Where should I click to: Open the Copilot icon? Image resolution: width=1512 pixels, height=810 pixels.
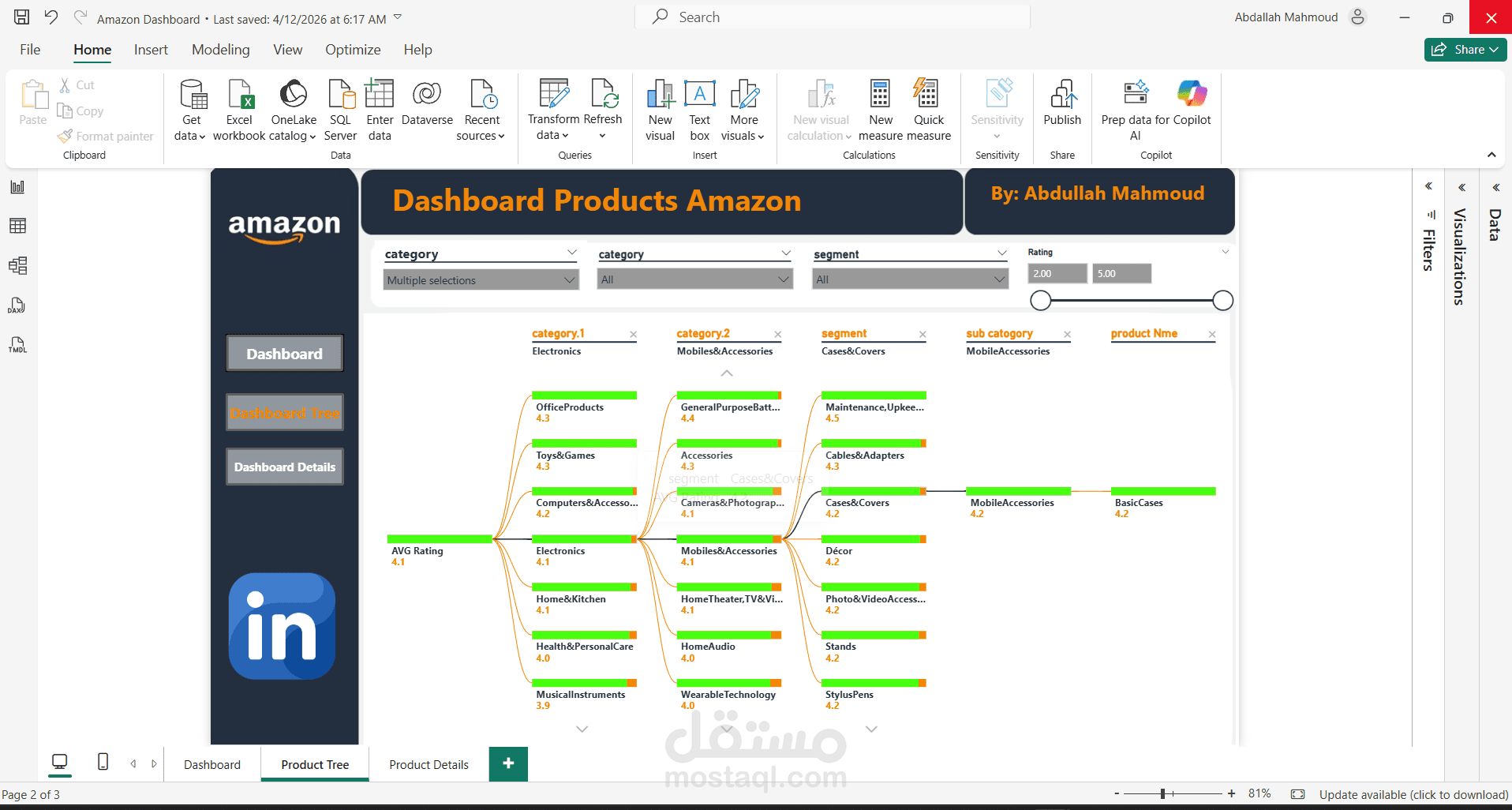[x=1192, y=93]
